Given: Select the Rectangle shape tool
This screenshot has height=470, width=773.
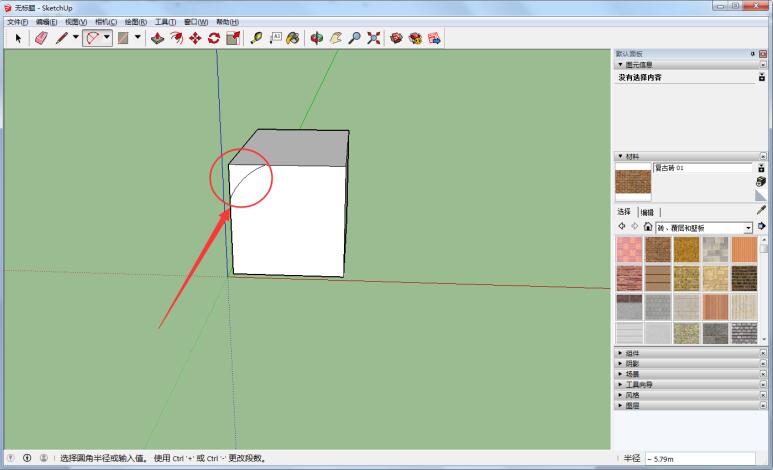Looking at the screenshot, I should 123,38.
